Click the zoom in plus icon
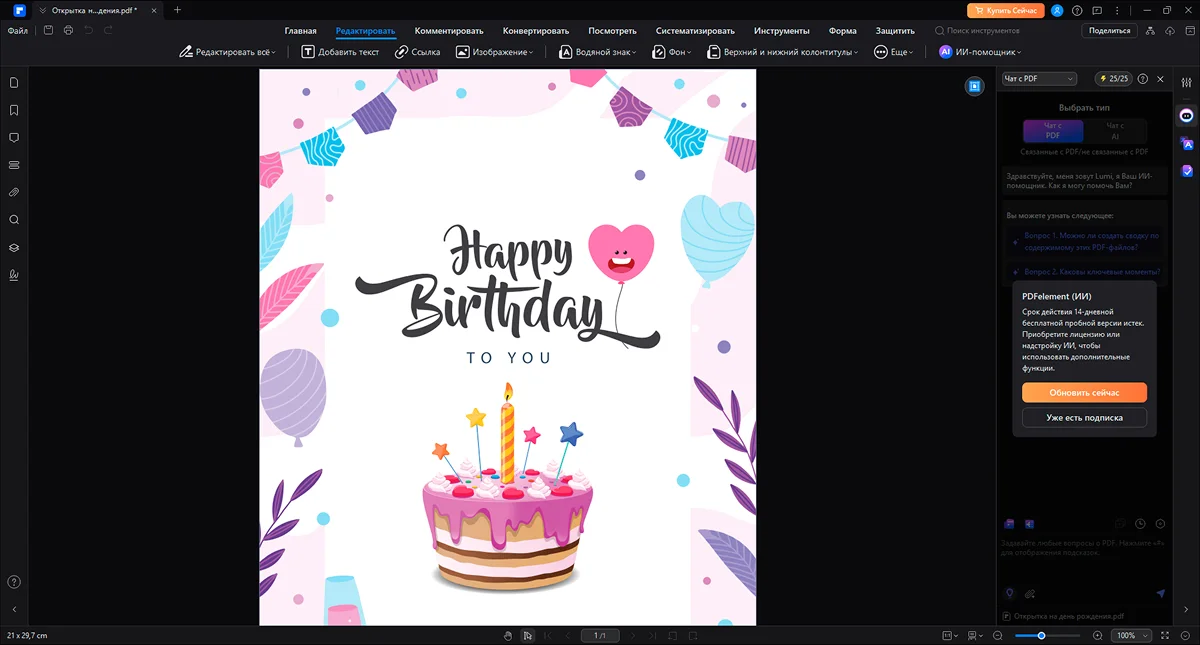Viewport: 1200px width, 645px height. point(1097,635)
